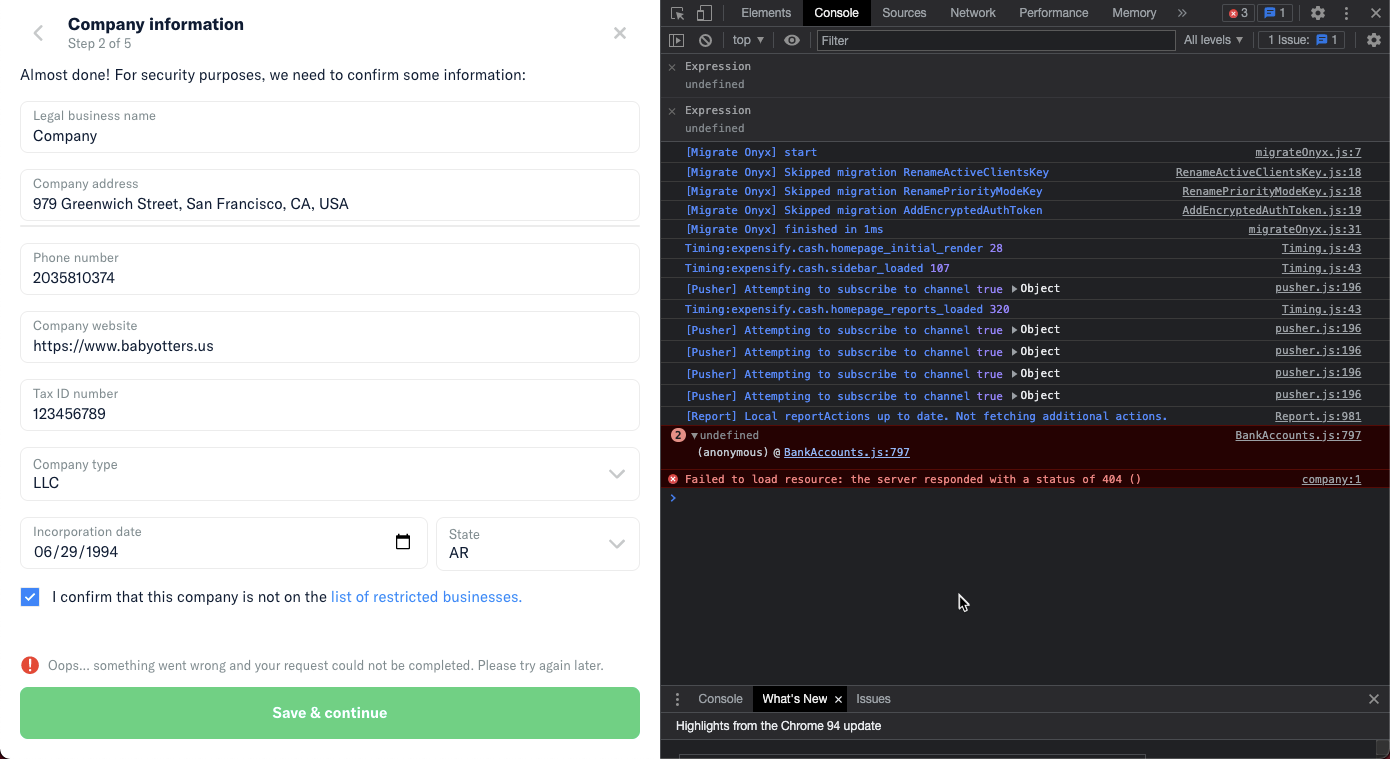Close the Company information form
This screenshot has width=1390, height=759.
620,33
